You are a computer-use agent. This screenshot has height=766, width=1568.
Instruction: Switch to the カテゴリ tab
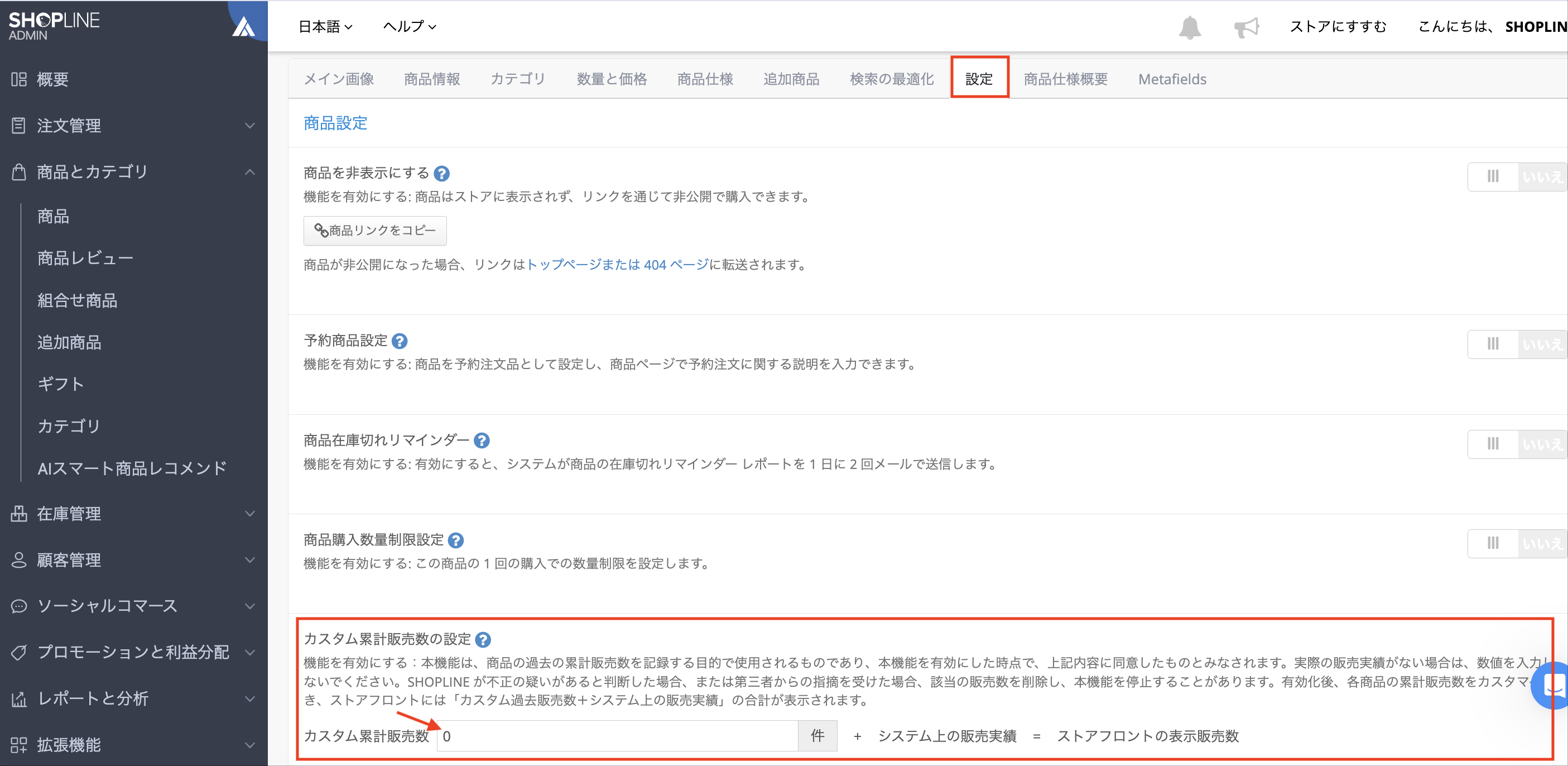point(518,79)
